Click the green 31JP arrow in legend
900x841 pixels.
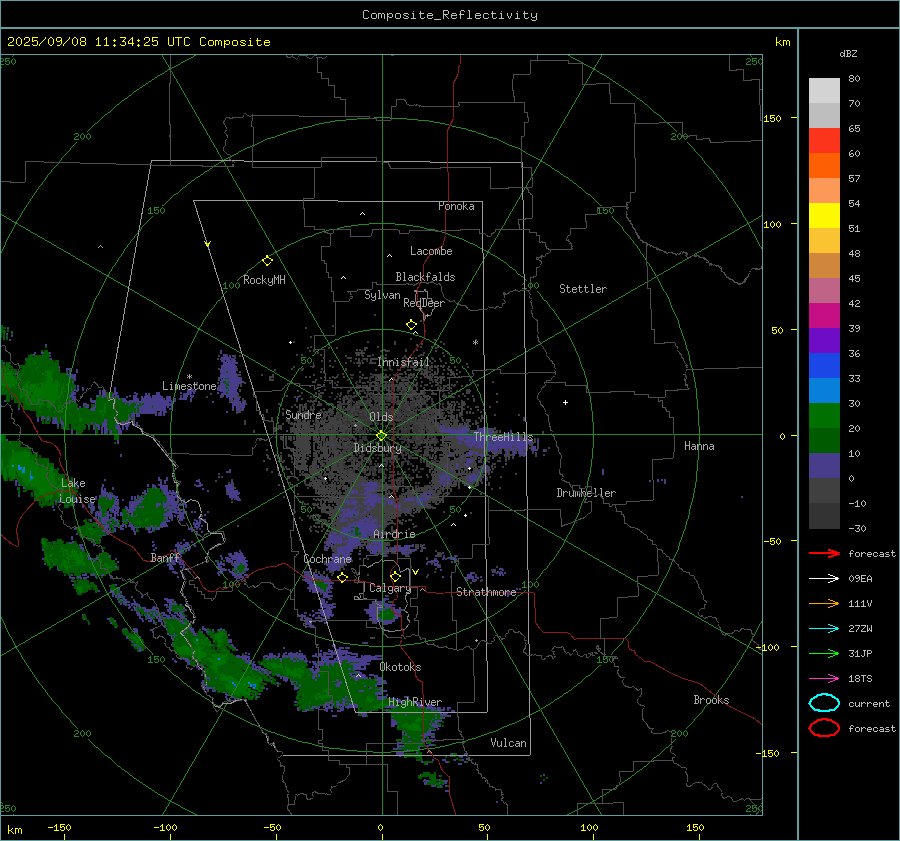[x=824, y=653]
